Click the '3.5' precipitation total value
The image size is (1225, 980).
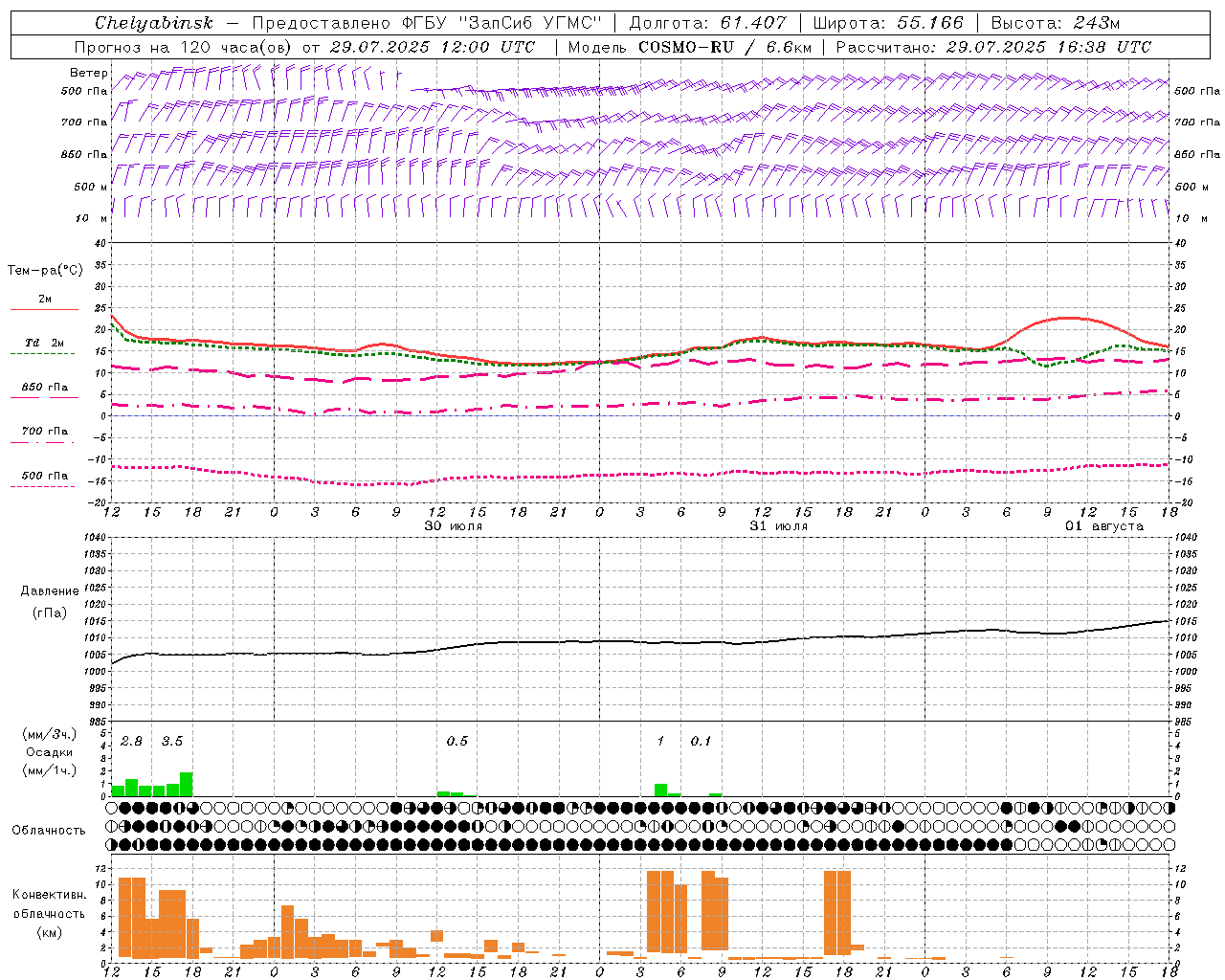click(x=171, y=741)
